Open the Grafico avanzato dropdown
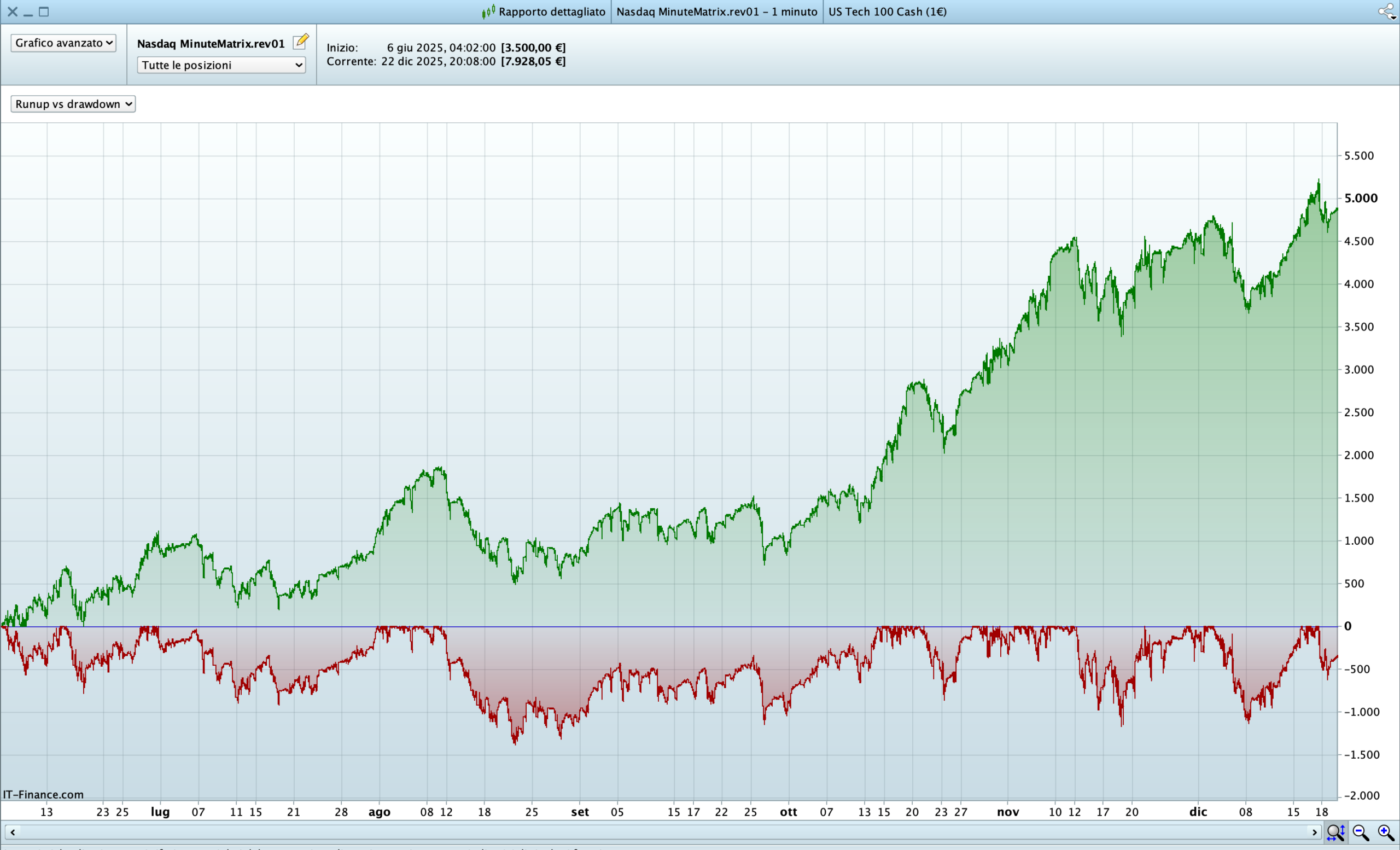Image resolution: width=1400 pixels, height=850 pixels. 63,43
